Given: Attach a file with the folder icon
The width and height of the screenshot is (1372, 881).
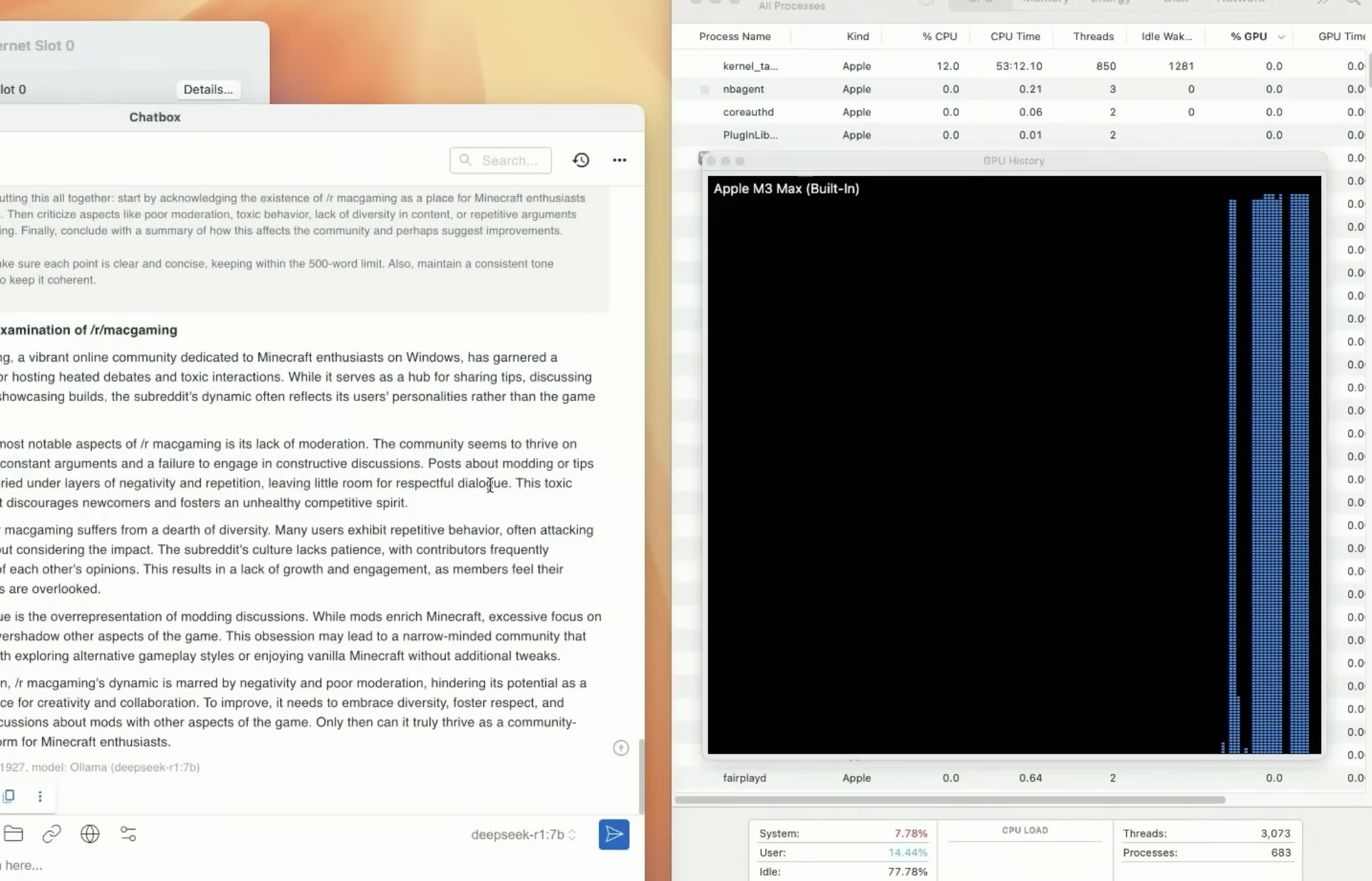Looking at the screenshot, I should [x=13, y=833].
